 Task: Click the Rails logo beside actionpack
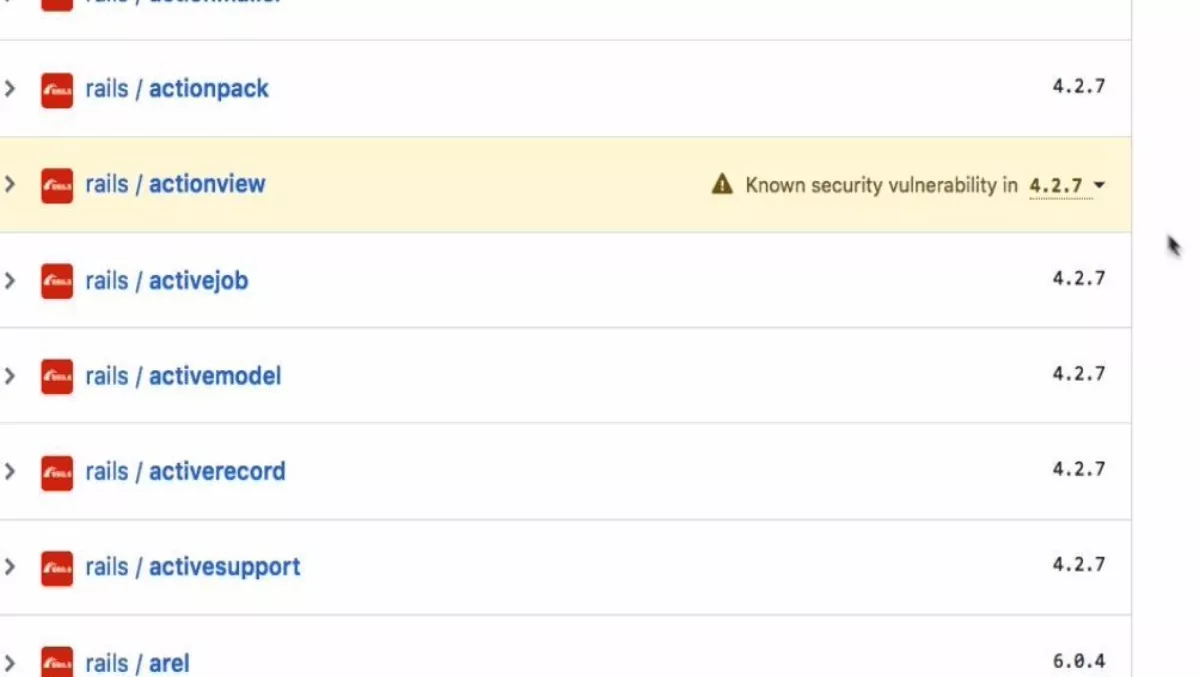click(x=57, y=90)
